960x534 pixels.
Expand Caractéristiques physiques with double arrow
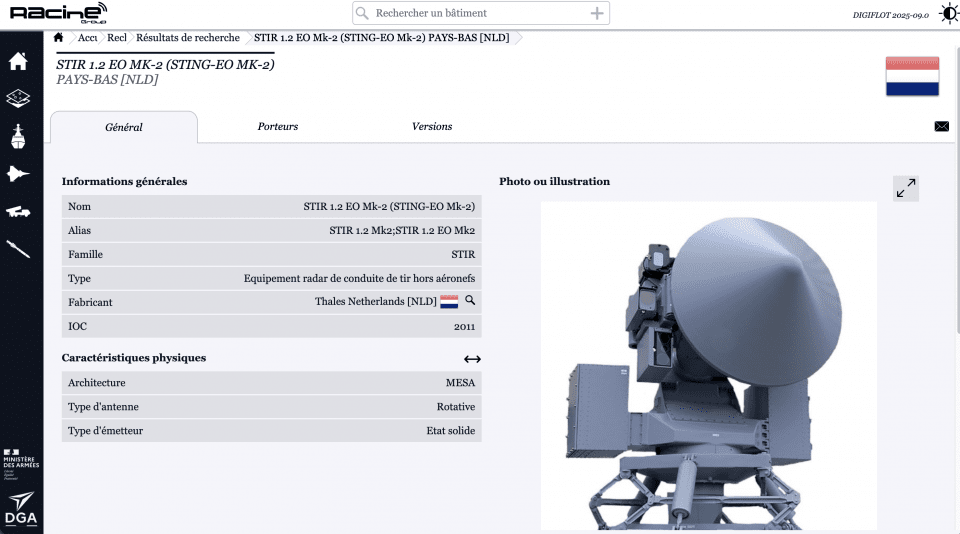pos(472,359)
